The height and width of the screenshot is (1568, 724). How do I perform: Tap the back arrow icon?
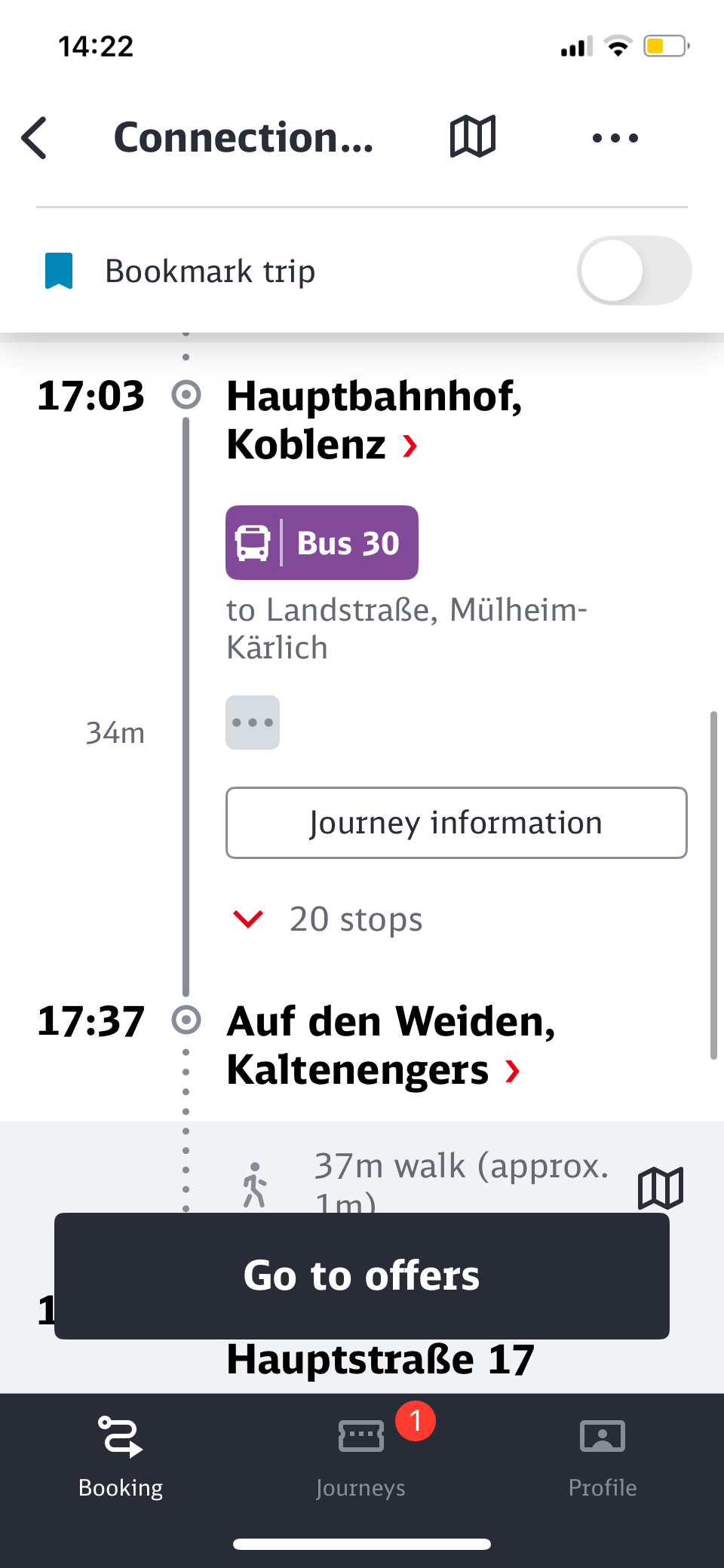35,138
